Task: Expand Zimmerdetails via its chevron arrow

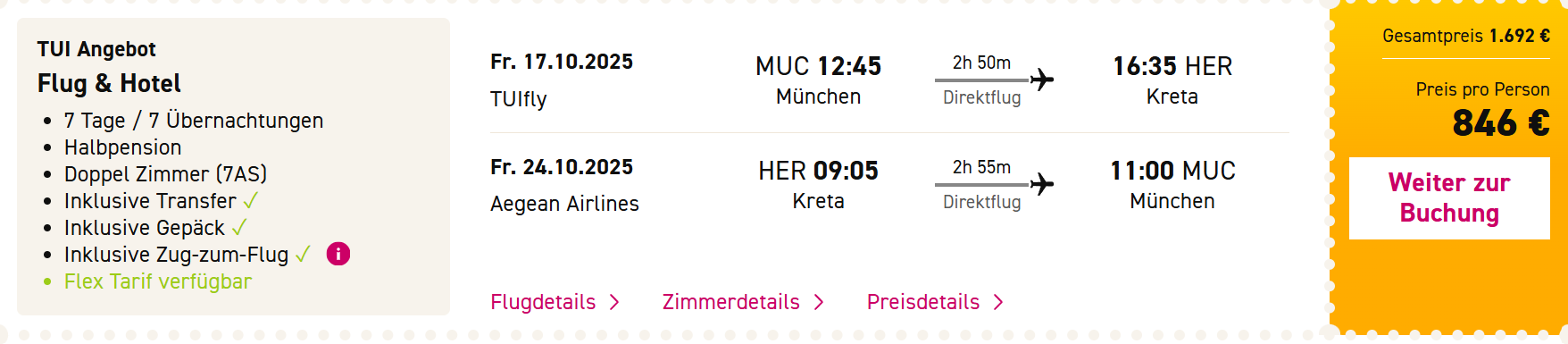Action: 819,303
